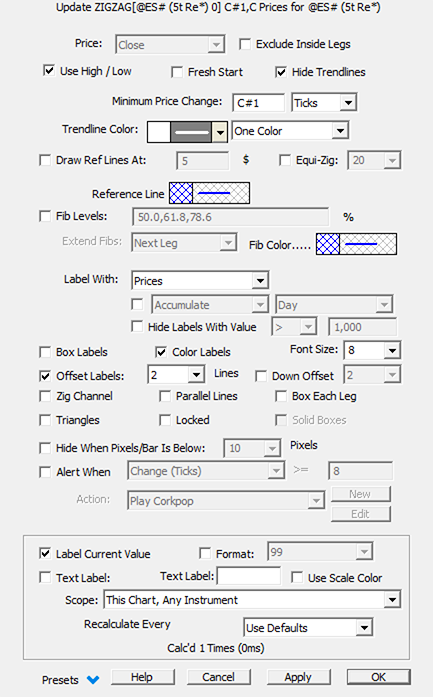
Task: Uncheck the Use High / Low option
Action: (x=49, y=71)
